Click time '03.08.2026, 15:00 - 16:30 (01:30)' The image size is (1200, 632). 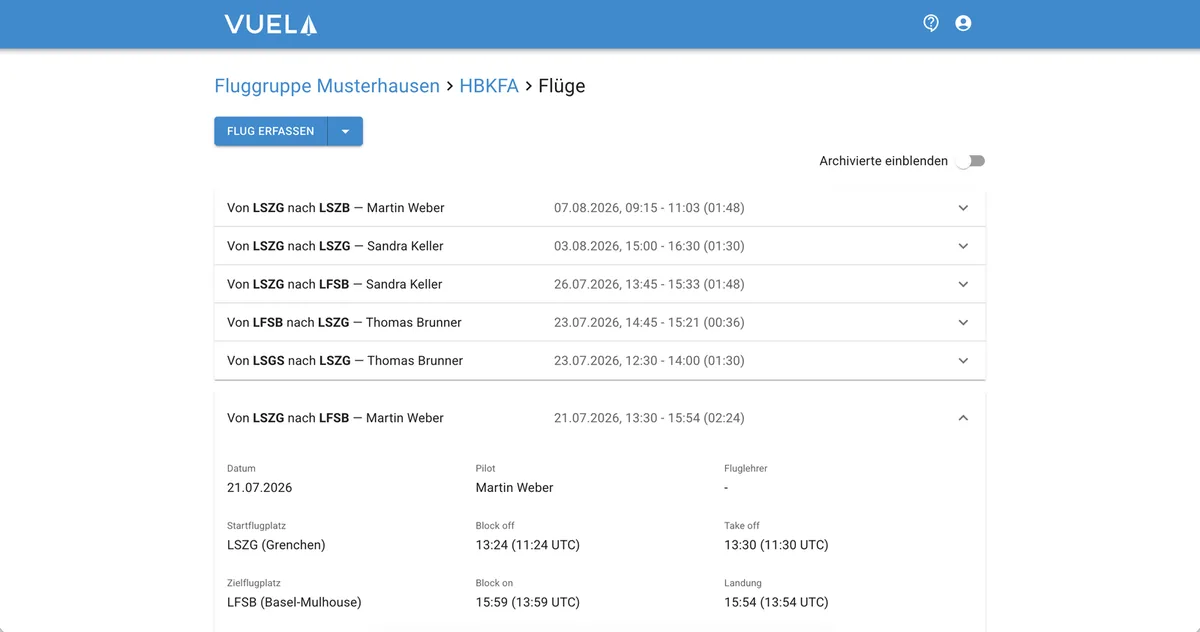[x=649, y=246]
